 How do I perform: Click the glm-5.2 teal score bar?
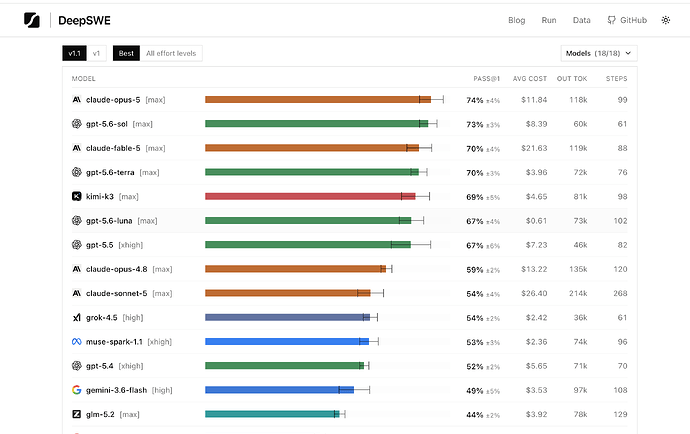coord(272,414)
